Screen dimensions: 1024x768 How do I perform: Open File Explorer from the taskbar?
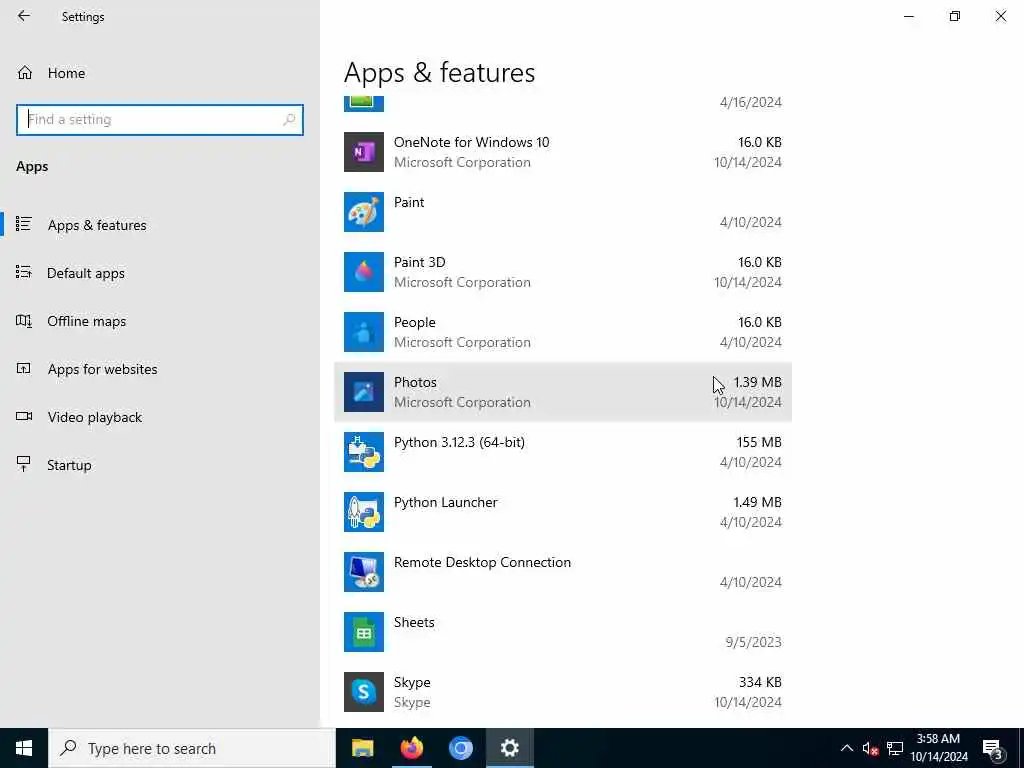(362, 748)
